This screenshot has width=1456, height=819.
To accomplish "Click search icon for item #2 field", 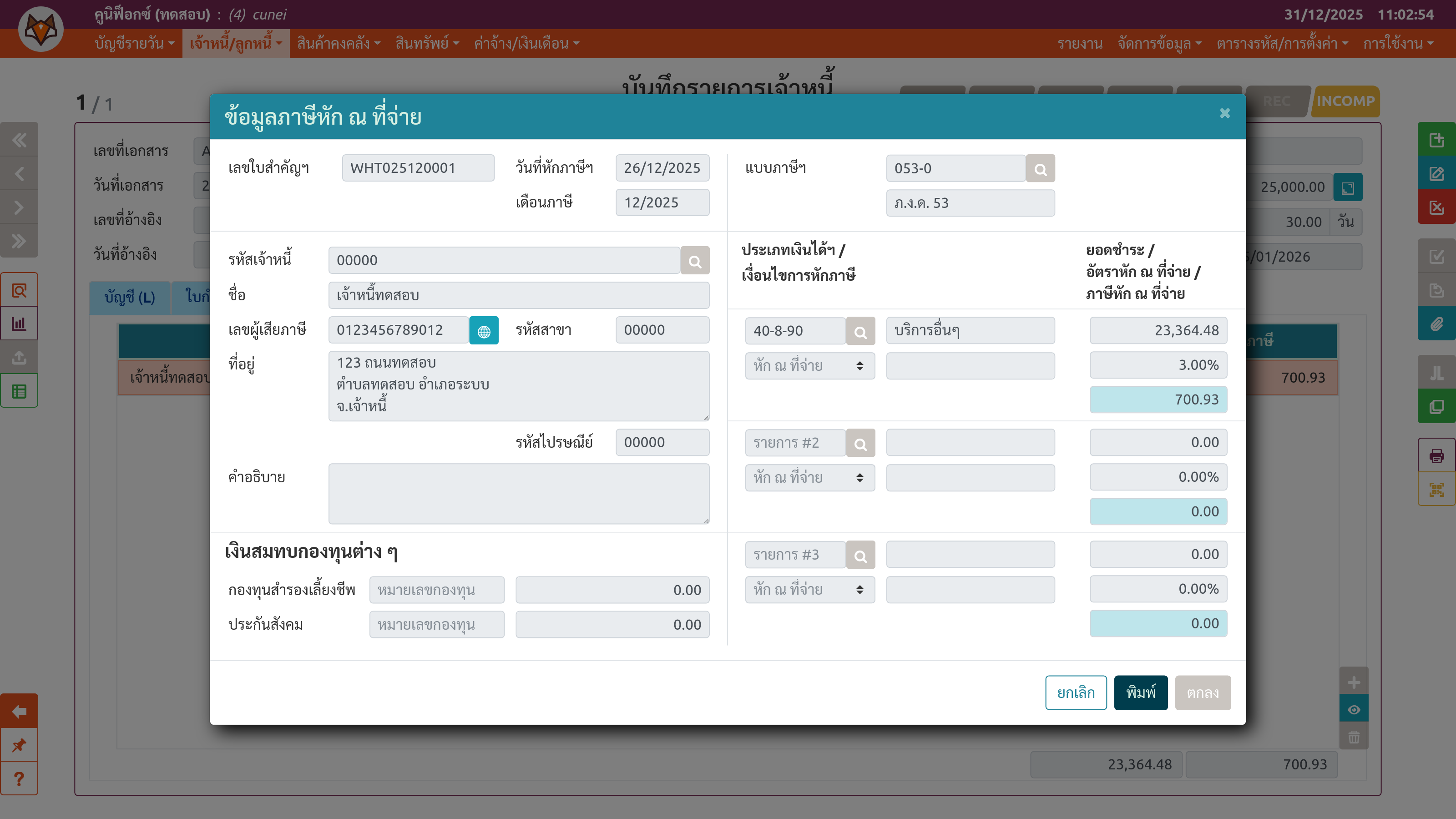I will pyautogui.click(x=860, y=443).
